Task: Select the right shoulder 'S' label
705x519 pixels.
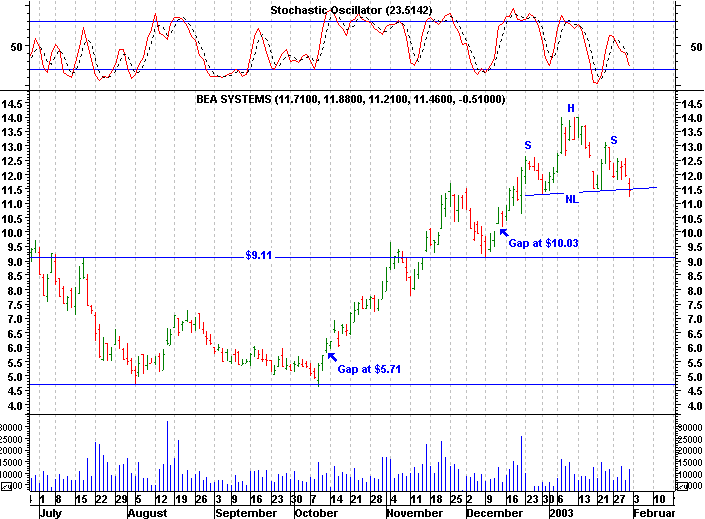Action: coord(614,140)
